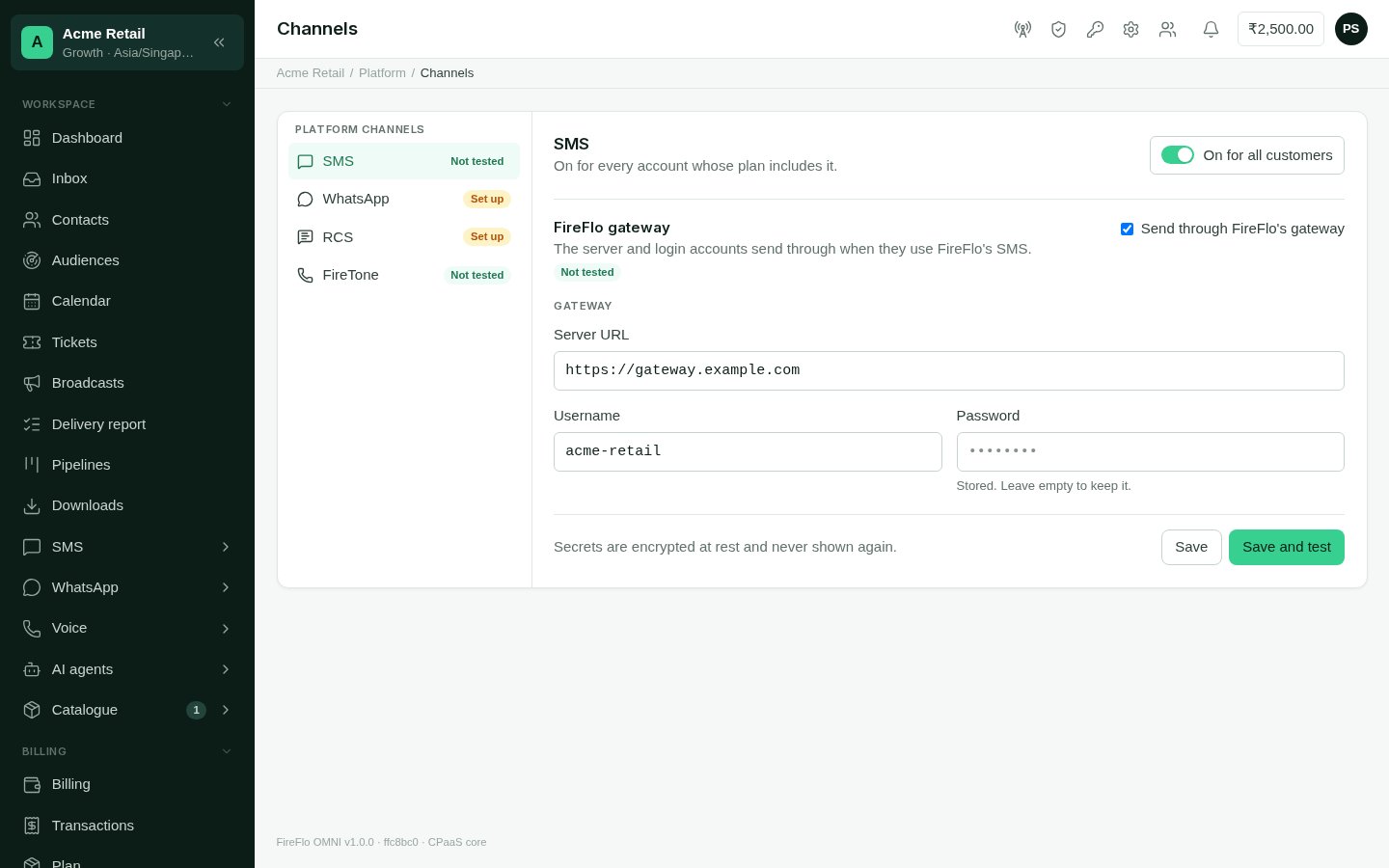The height and width of the screenshot is (868, 1389).
Task: Open Pipelines in sidebar
Action: point(127,465)
